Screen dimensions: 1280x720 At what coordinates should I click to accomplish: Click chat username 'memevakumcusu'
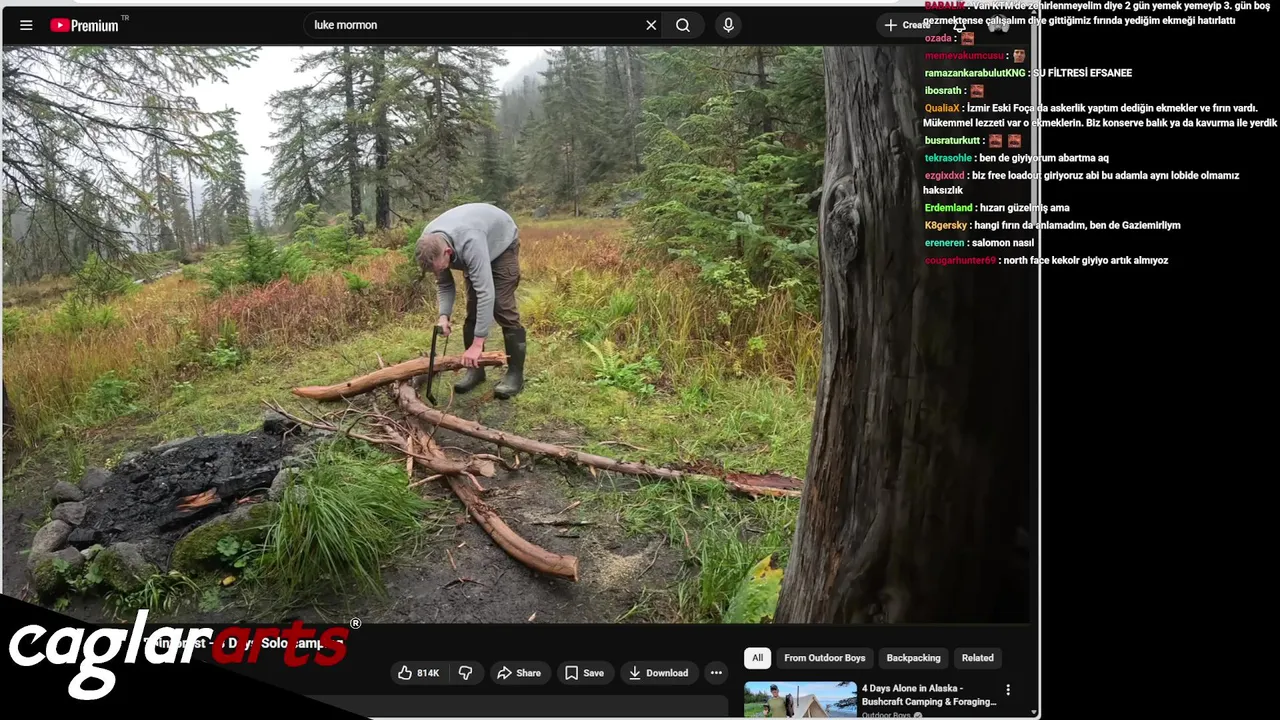pyautogui.click(x=965, y=56)
